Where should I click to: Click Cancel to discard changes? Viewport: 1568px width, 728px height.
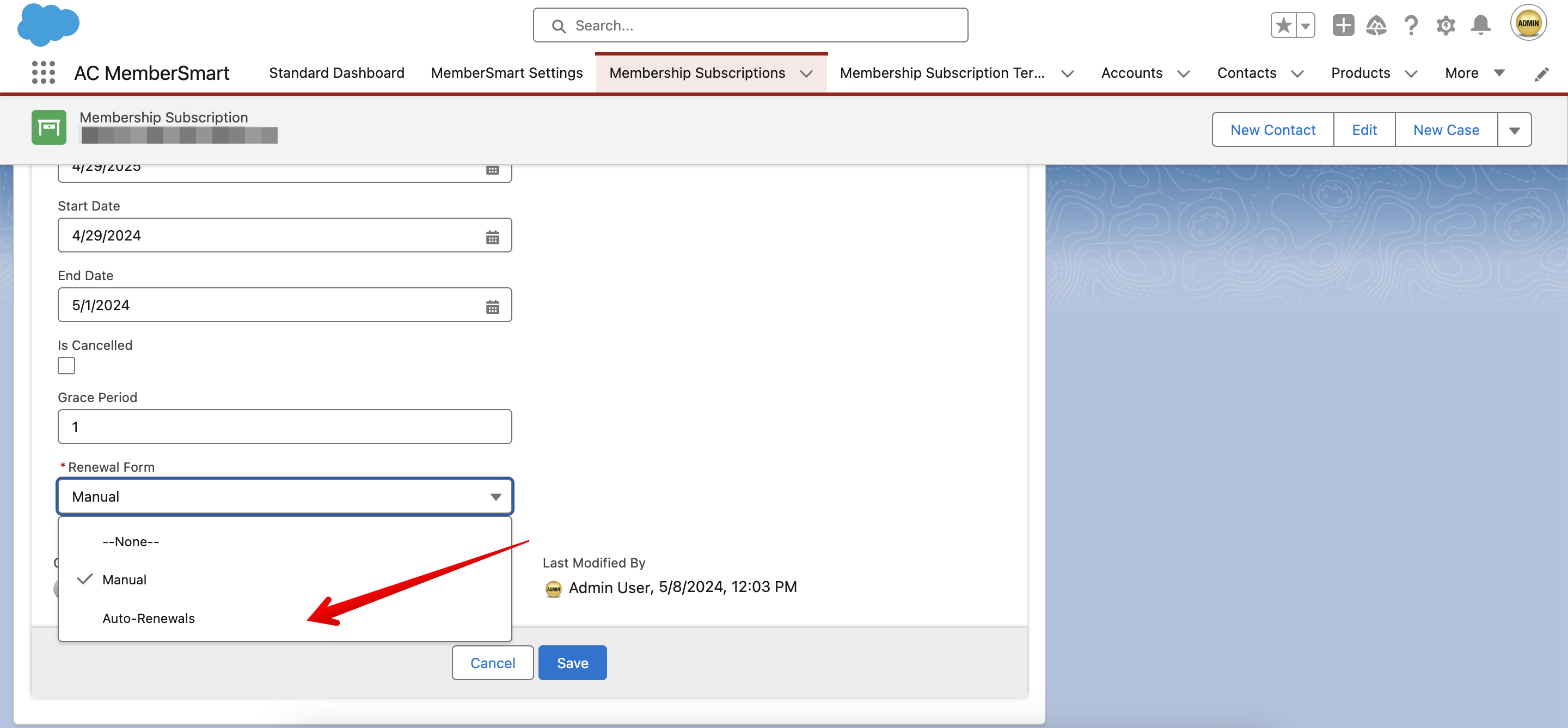pos(492,663)
